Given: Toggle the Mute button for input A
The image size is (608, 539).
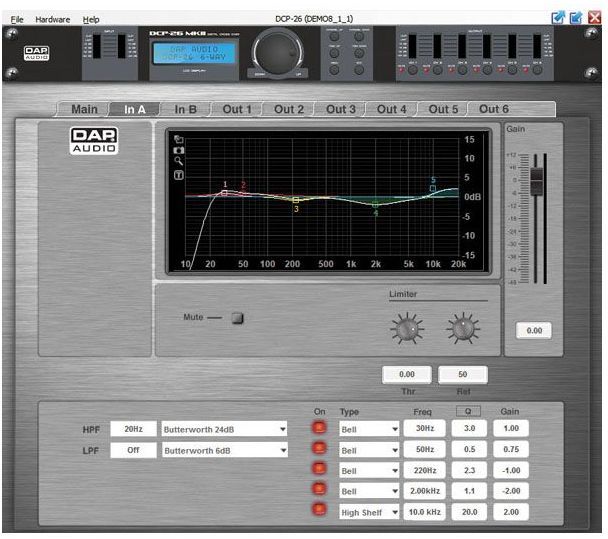Looking at the screenshot, I should [237, 319].
